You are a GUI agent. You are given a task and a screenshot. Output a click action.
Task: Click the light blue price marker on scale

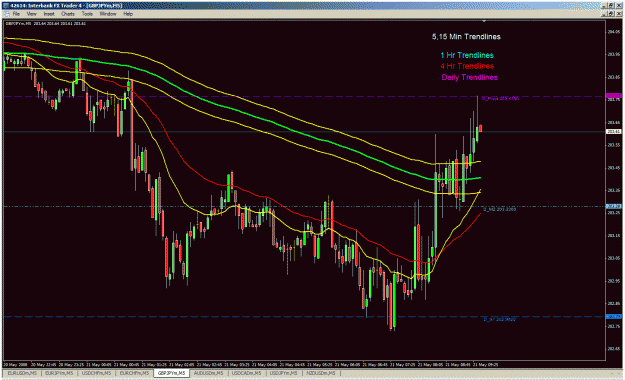tap(613, 206)
